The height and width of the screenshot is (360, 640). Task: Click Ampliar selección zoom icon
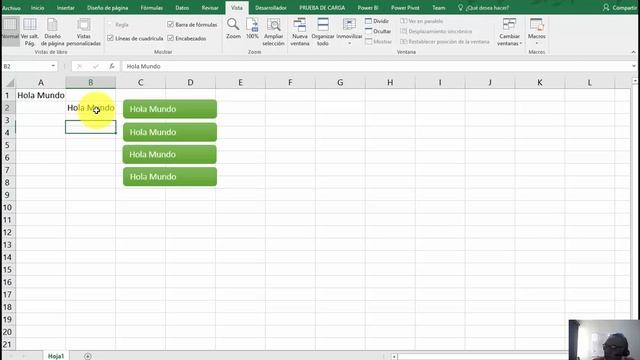coord(273,32)
